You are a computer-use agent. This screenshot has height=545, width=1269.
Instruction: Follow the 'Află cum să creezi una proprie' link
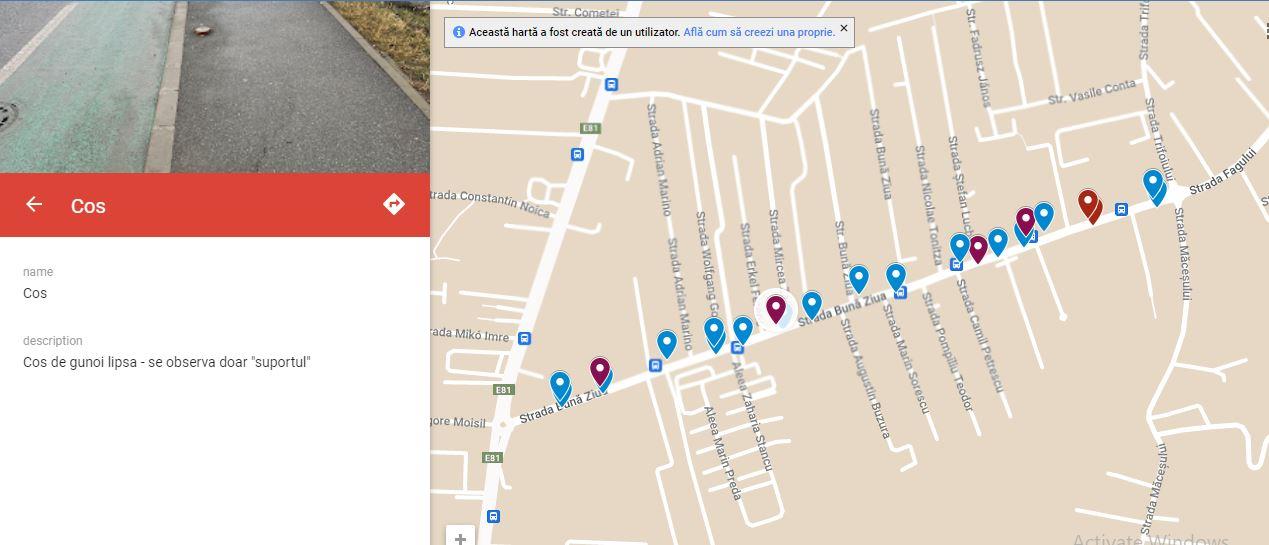coord(759,32)
